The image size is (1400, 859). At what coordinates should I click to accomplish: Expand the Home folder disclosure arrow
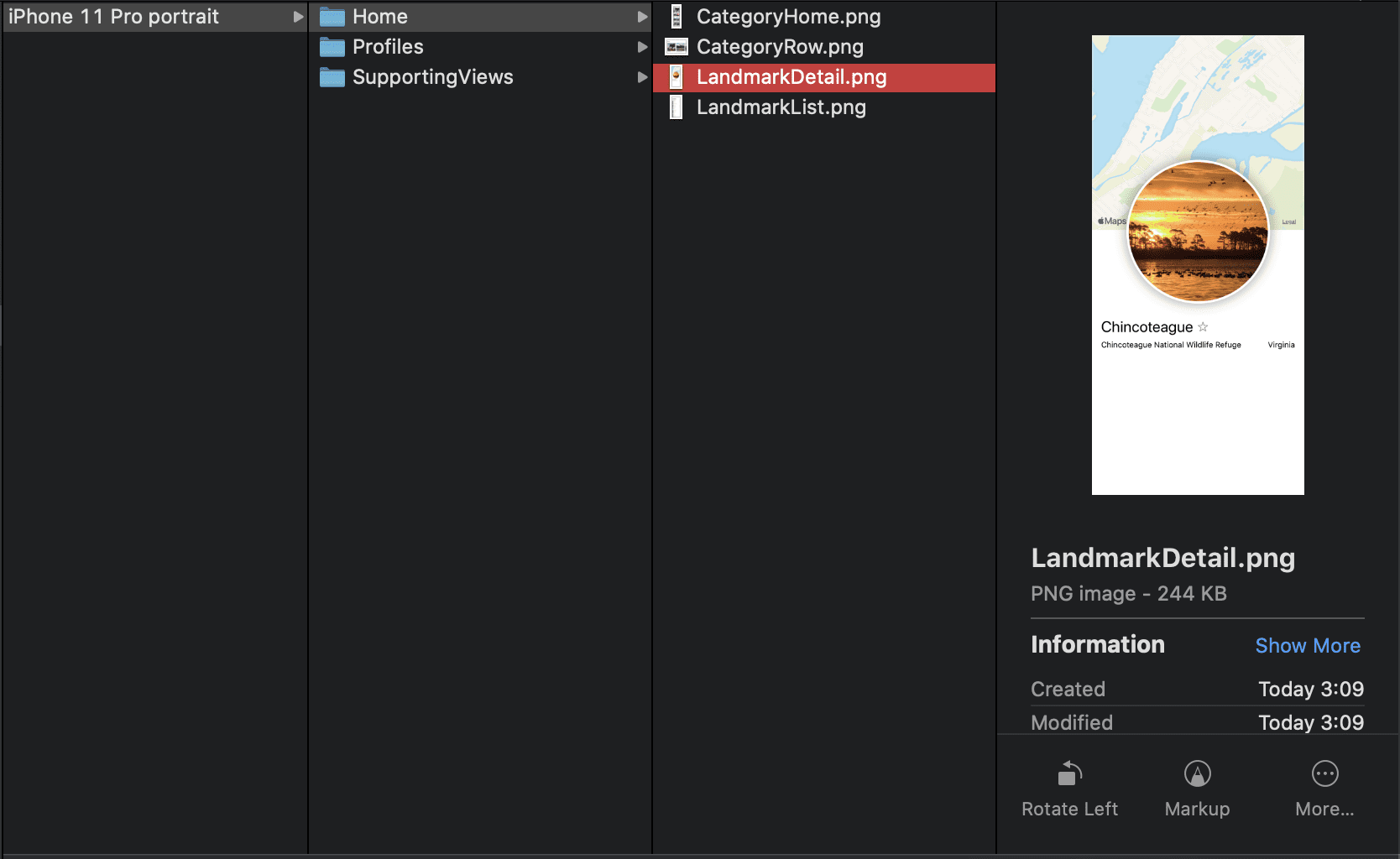pyautogui.click(x=642, y=17)
